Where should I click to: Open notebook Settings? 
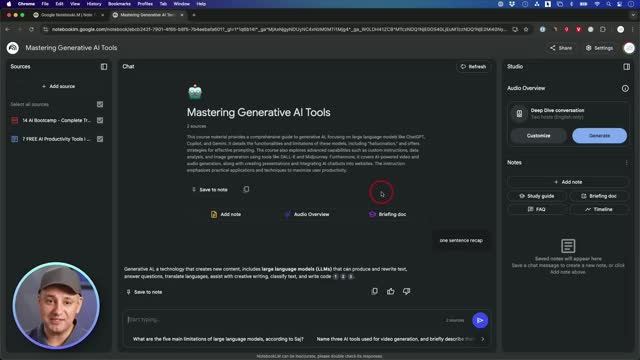click(x=599, y=48)
